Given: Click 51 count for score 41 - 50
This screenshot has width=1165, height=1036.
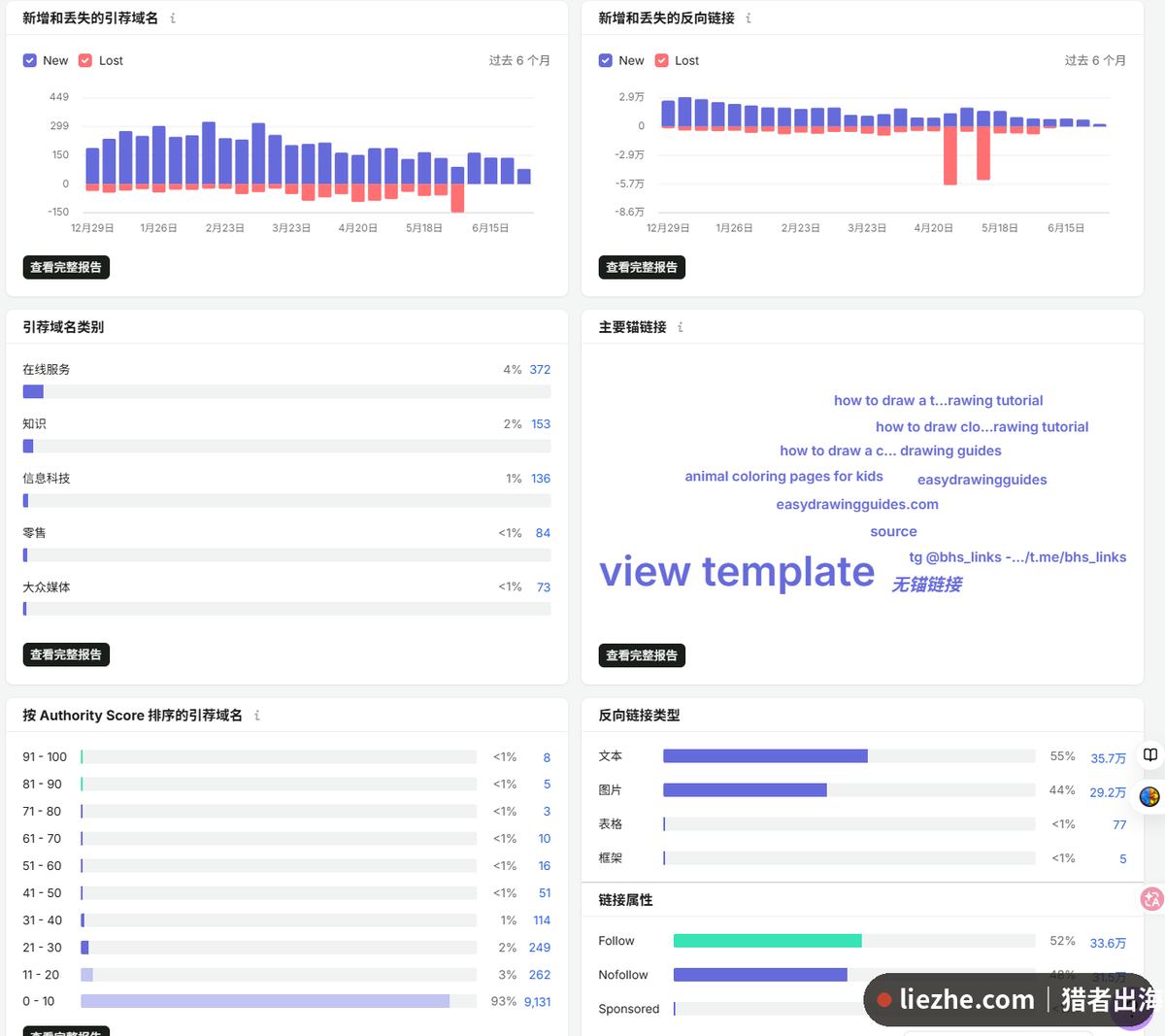Looking at the screenshot, I should 545,893.
